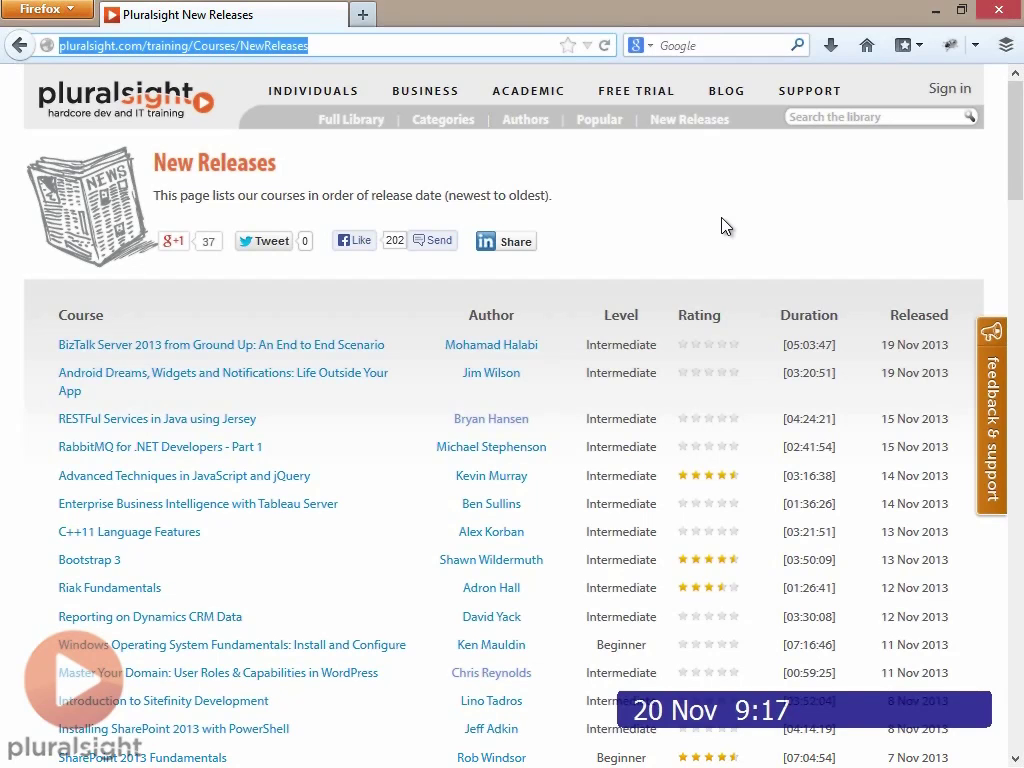
Task: Open the feedback & support side tab
Action: [x=992, y=416]
